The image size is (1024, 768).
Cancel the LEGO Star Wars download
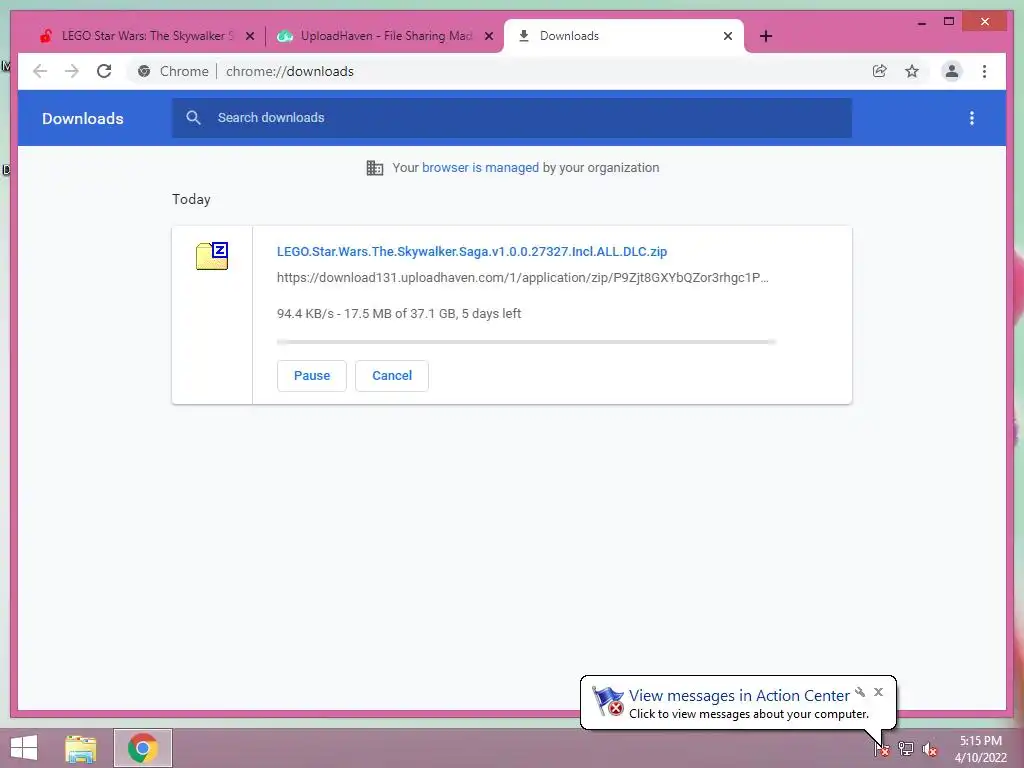(392, 376)
